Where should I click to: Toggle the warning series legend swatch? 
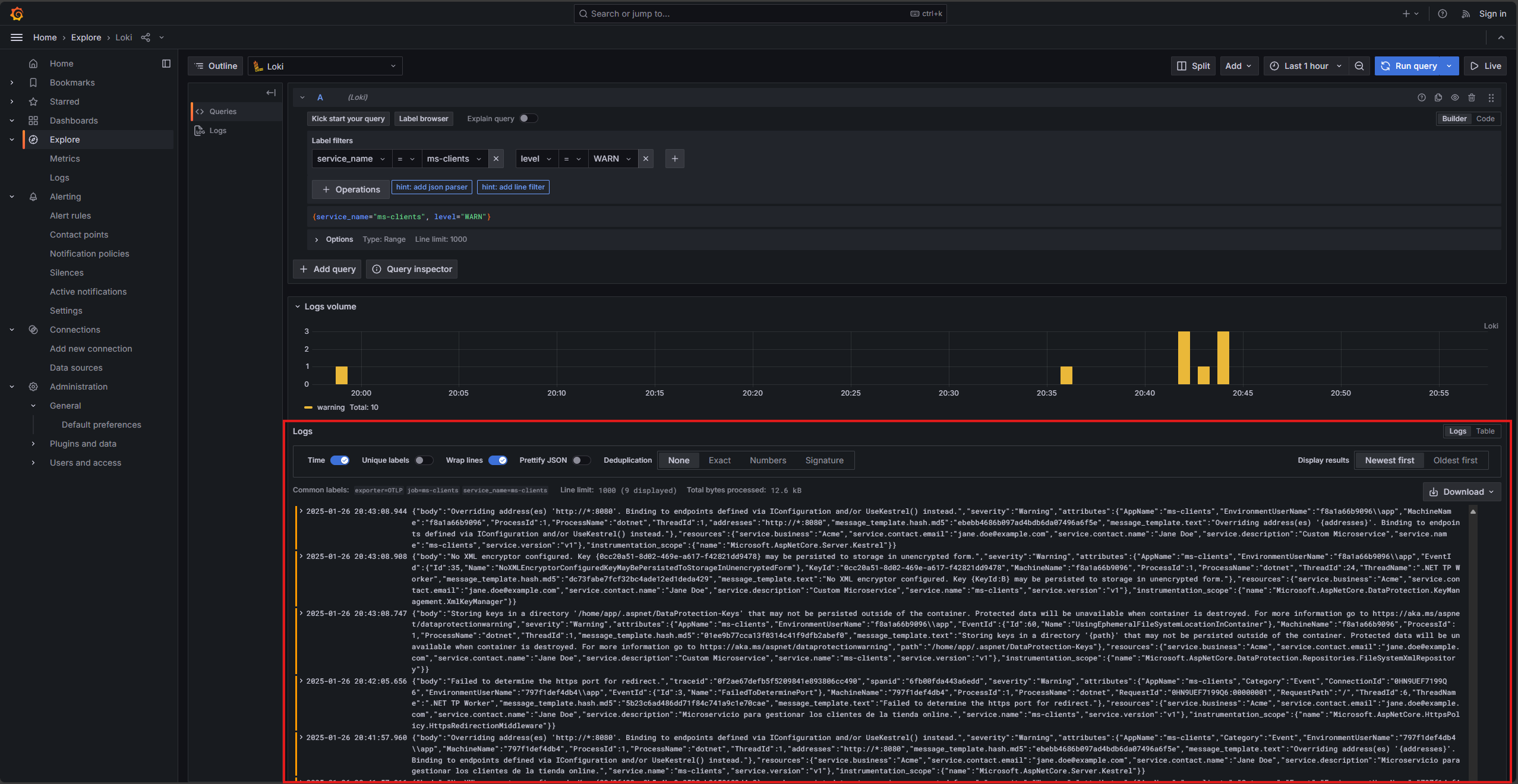308,407
